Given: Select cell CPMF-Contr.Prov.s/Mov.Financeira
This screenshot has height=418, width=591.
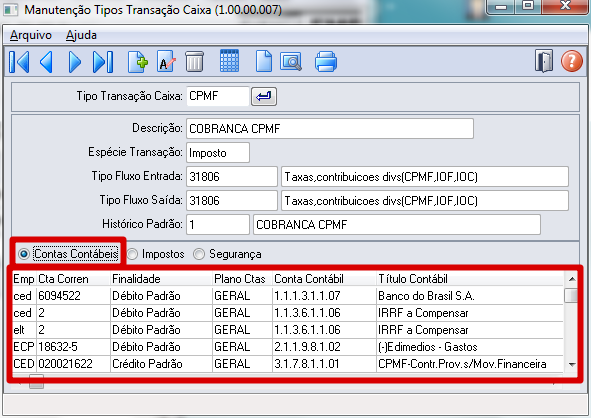Looking at the screenshot, I should point(470,364).
